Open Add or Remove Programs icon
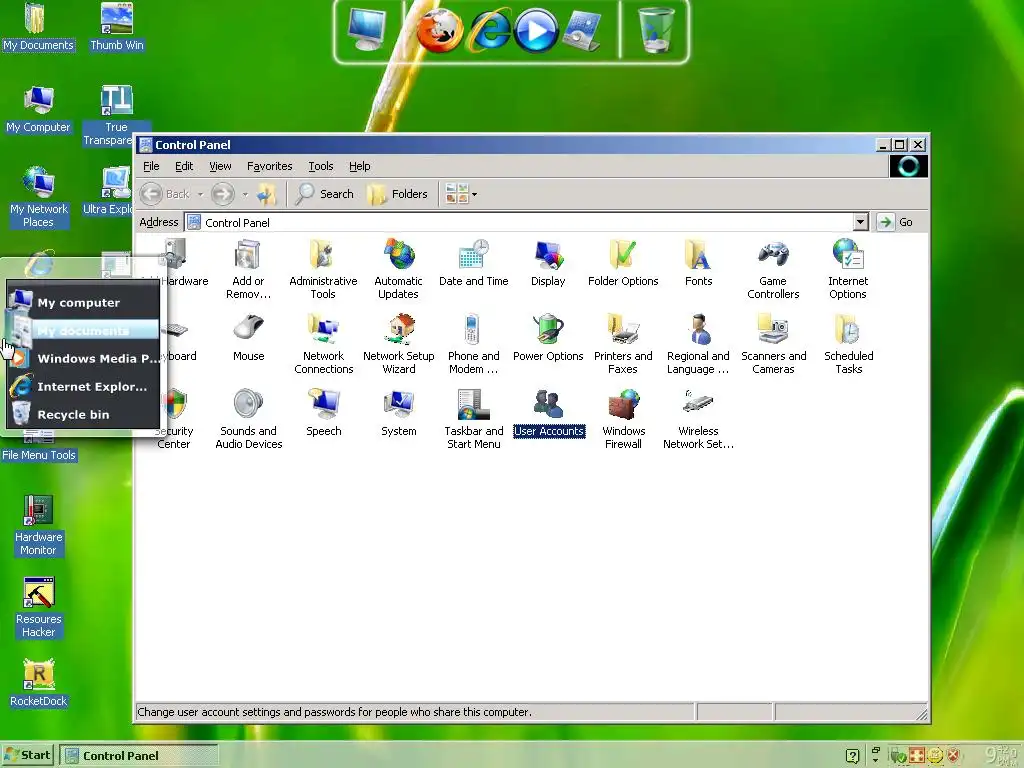The width and height of the screenshot is (1024, 768). [248, 269]
